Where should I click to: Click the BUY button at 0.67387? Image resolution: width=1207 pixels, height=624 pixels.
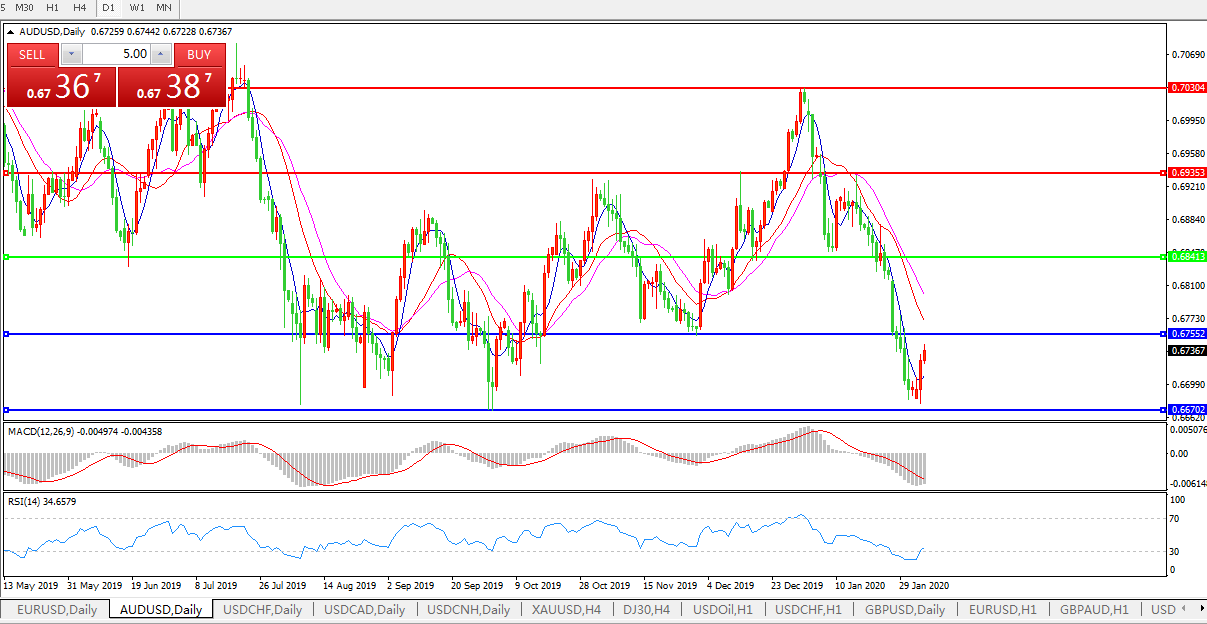(199, 55)
